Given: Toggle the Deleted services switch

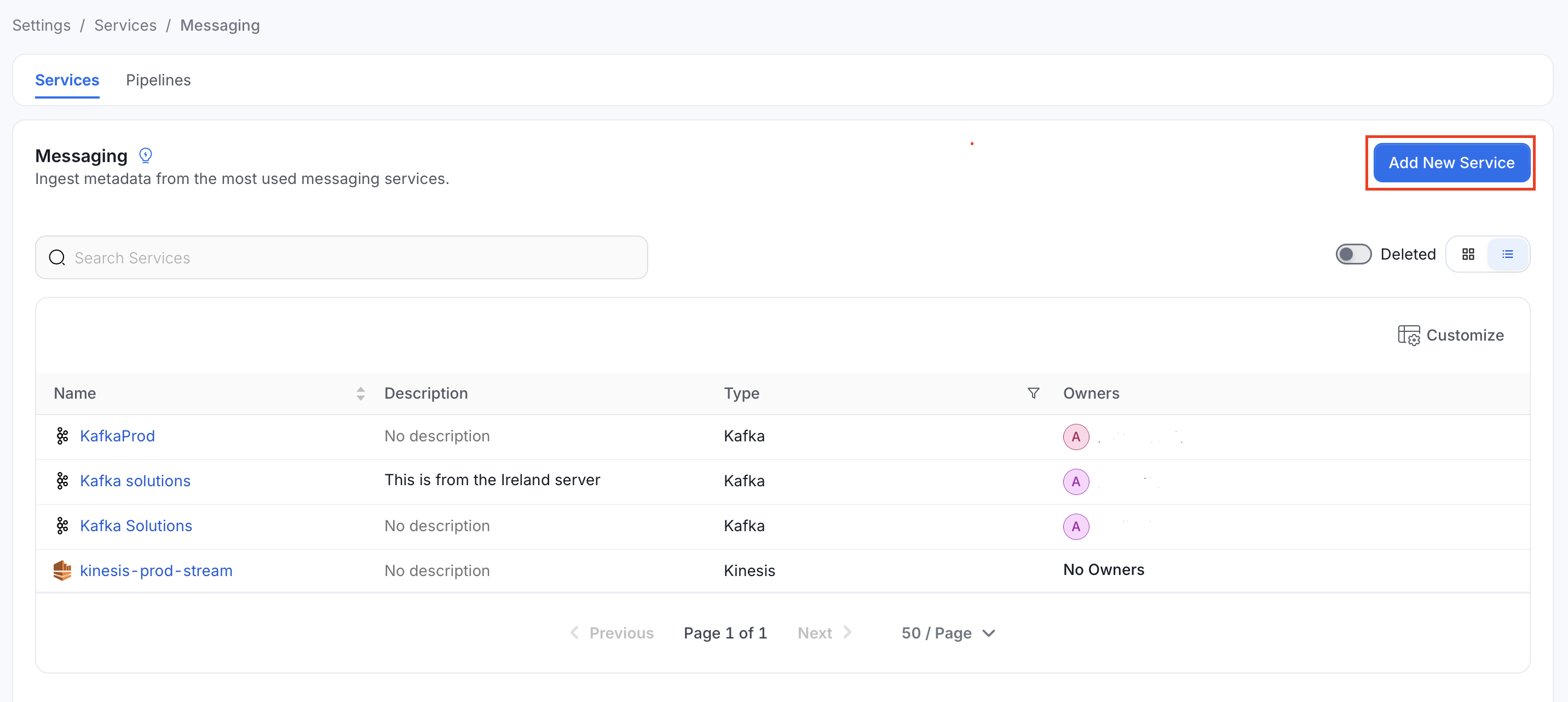Looking at the screenshot, I should click(x=1353, y=254).
